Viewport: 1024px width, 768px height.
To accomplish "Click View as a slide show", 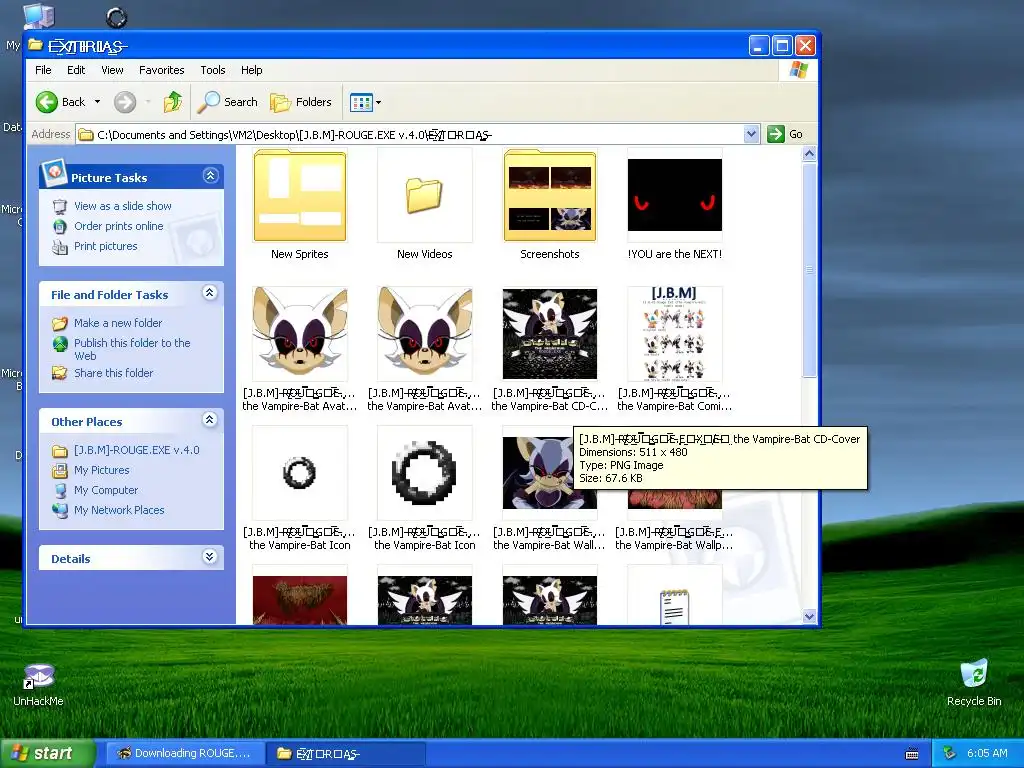I will (123, 206).
